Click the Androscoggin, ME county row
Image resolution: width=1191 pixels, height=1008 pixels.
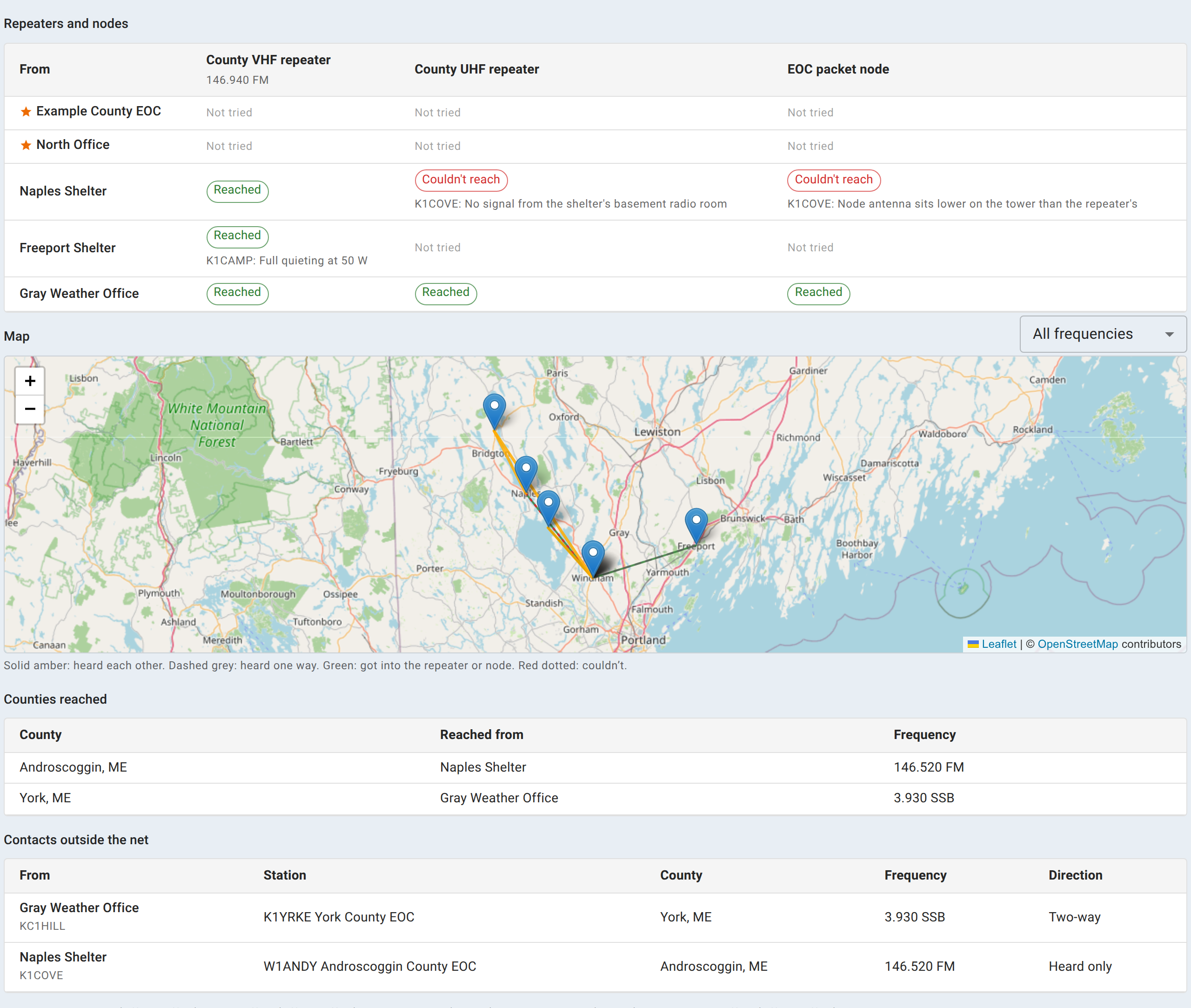point(595,767)
